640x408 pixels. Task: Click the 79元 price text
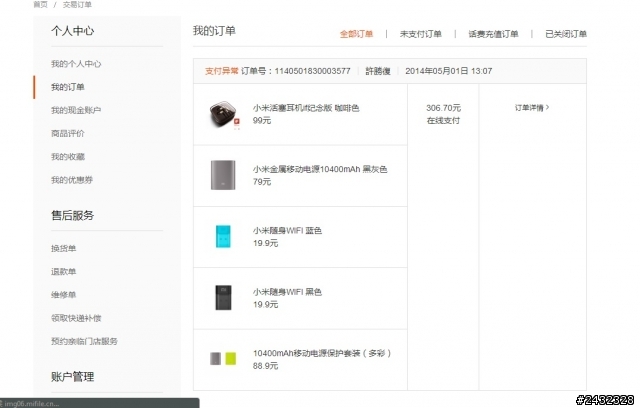click(262, 182)
